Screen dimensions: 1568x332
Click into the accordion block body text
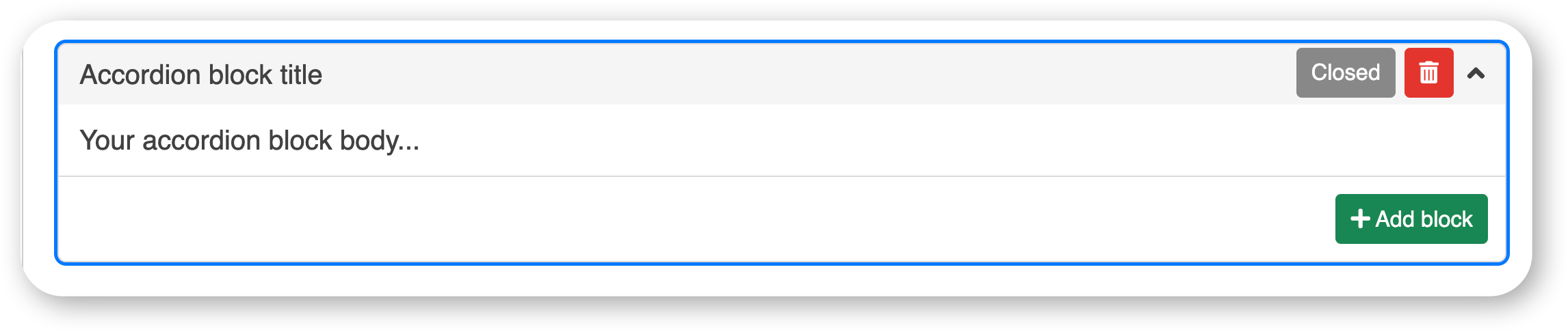(x=249, y=140)
